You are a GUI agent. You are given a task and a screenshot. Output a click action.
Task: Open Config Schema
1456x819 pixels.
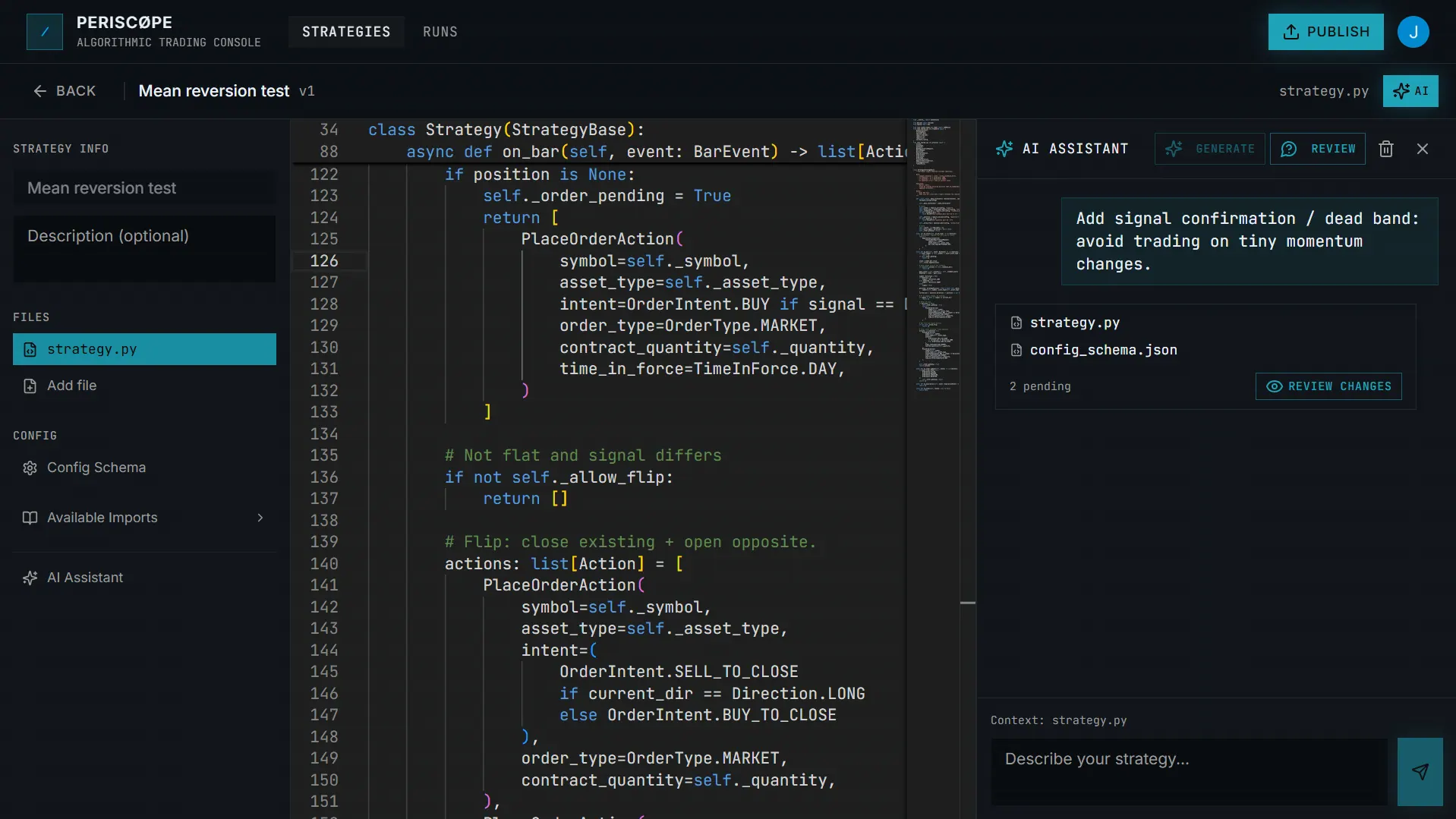[x=144, y=468]
